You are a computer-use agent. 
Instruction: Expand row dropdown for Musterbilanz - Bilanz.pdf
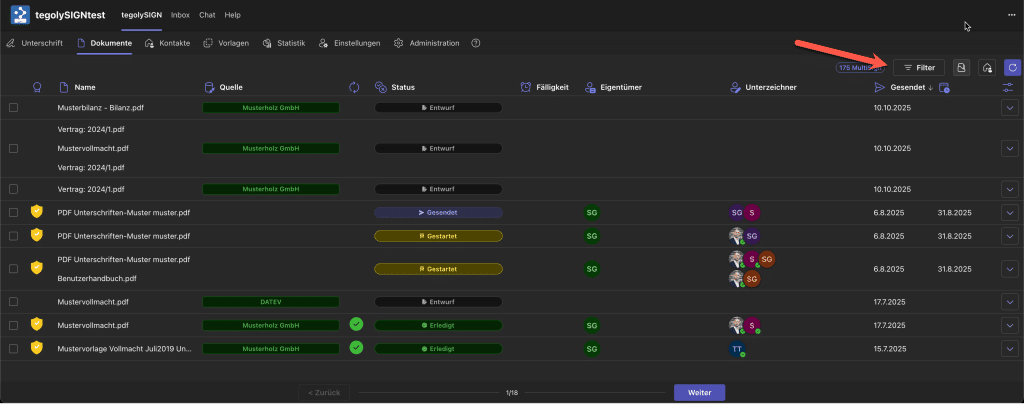pyautogui.click(x=1010, y=107)
